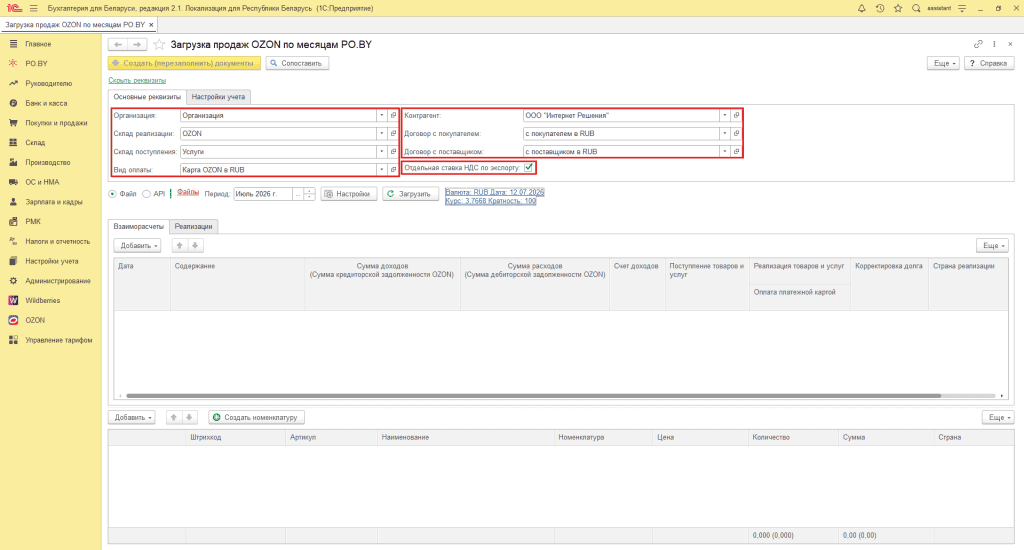The height and width of the screenshot is (550, 1024).
Task: Expand Договор с покупателем dropdown
Action: tap(724, 133)
